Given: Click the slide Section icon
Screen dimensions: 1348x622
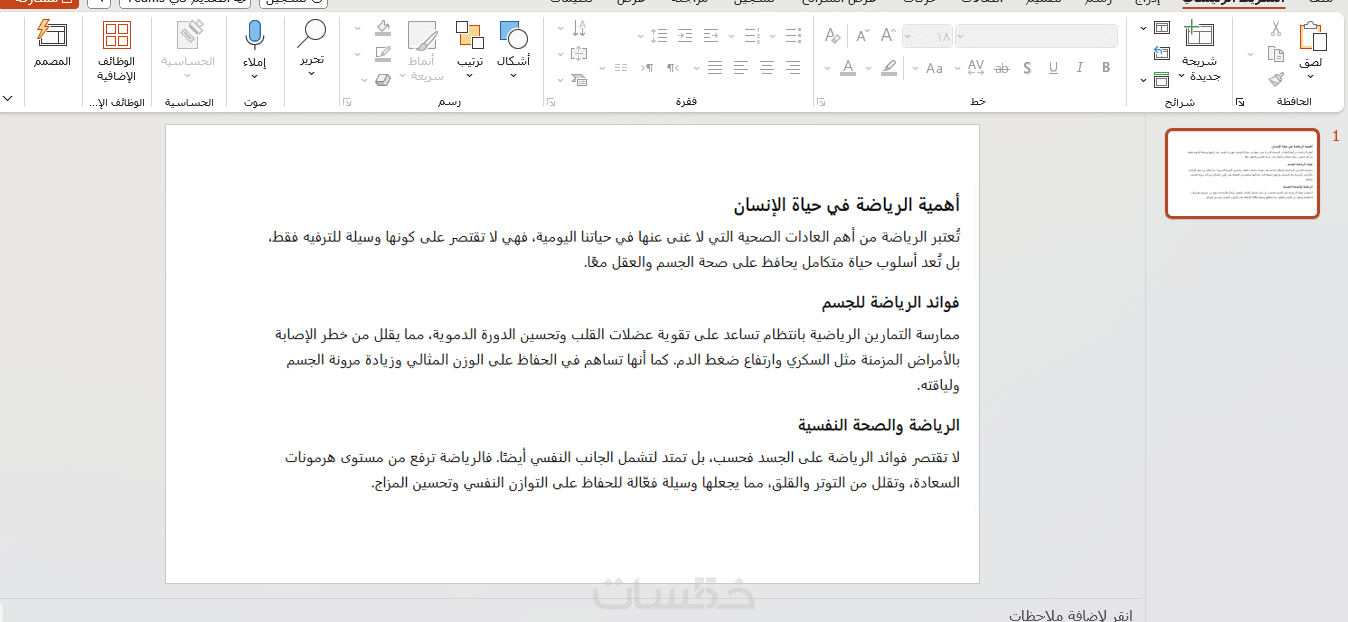Looking at the screenshot, I should (x=1162, y=80).
